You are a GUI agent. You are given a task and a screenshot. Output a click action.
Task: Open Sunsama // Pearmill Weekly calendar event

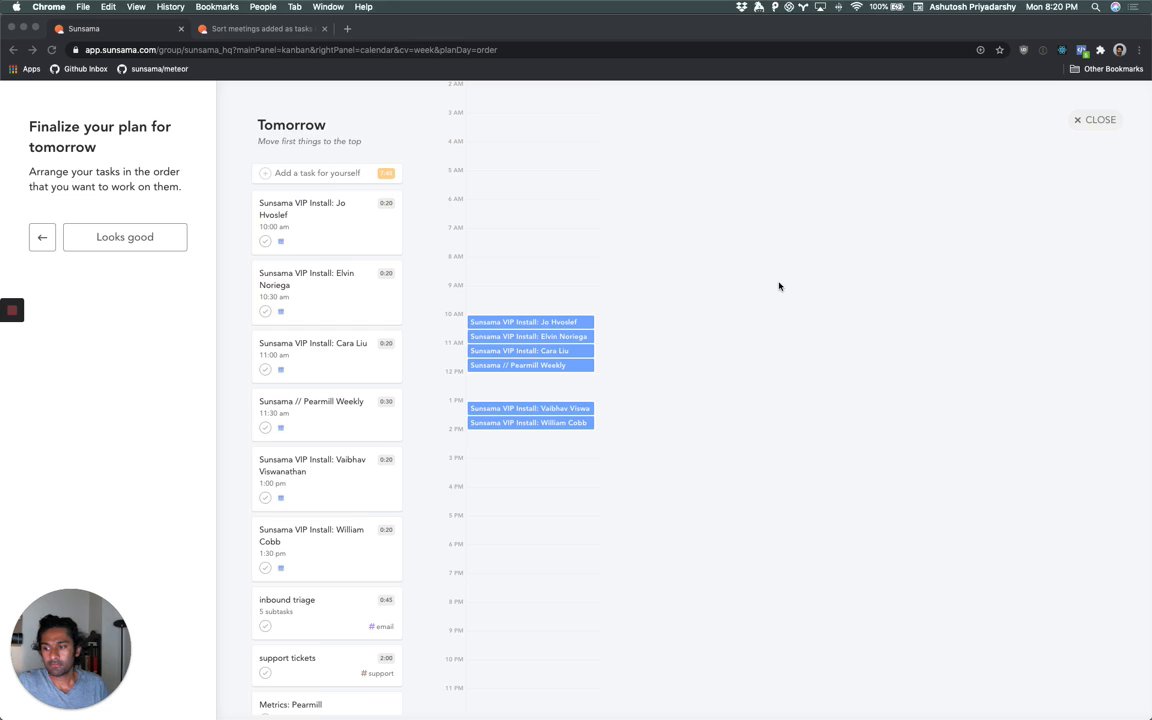tap(530, 365)
